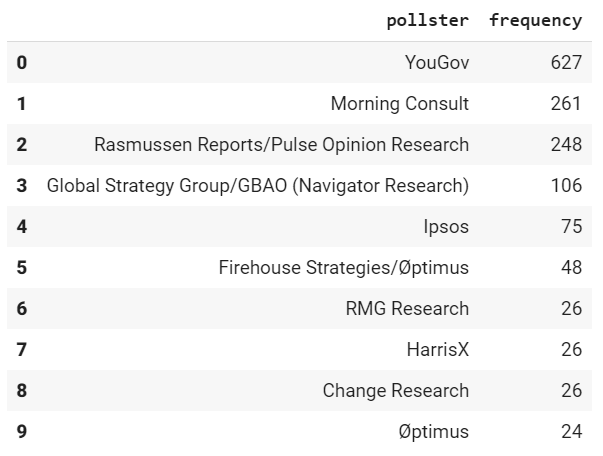Click the frequency value 48
603x456 pixels.
[x=571, y=268]
